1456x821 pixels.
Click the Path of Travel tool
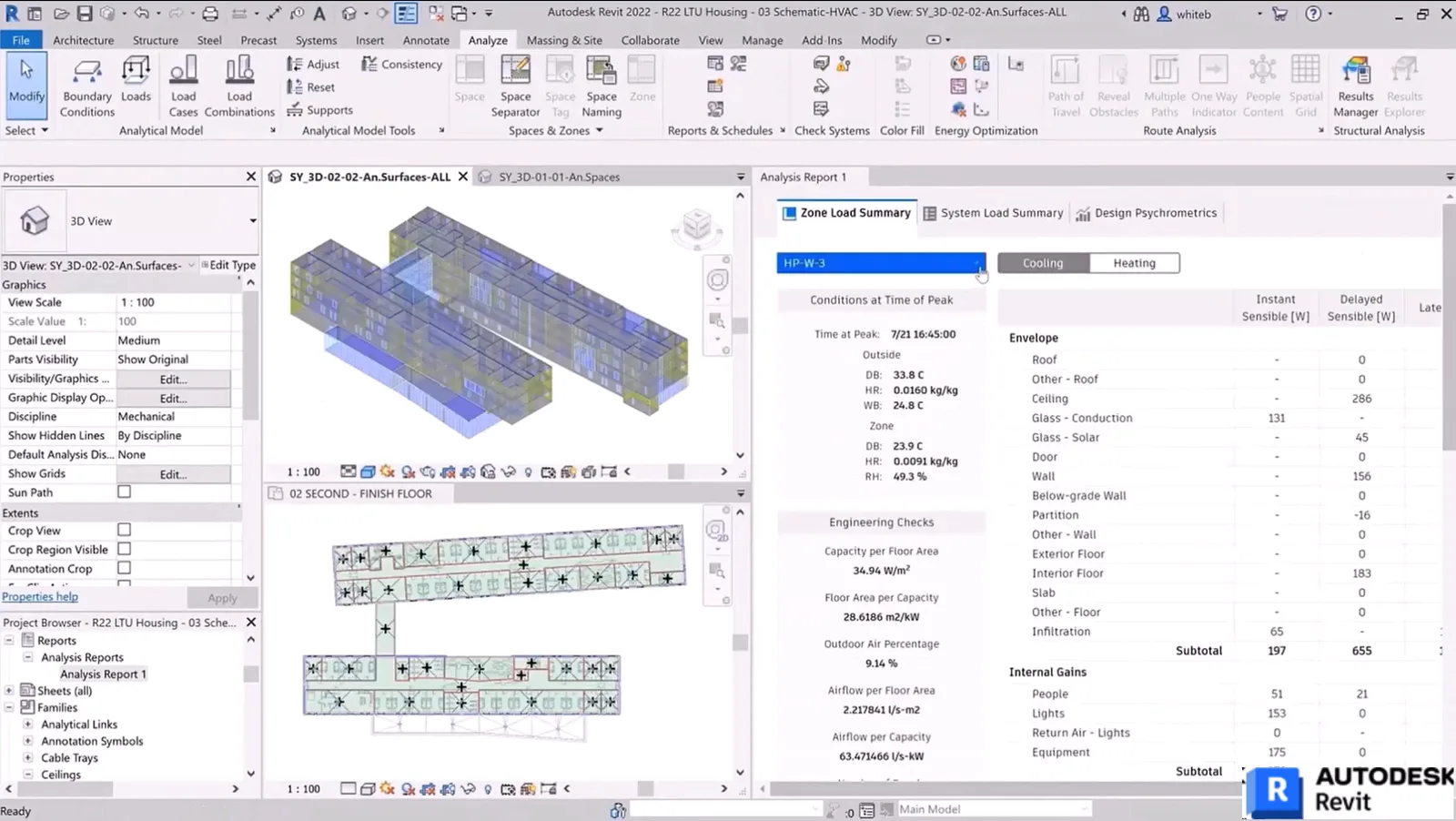coord(1066,87)
